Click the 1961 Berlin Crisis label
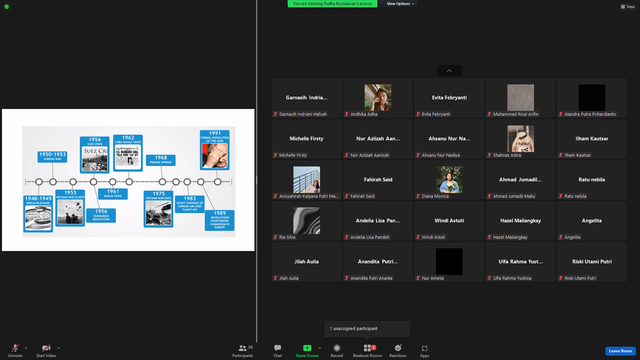 click(x=113, y=193)
